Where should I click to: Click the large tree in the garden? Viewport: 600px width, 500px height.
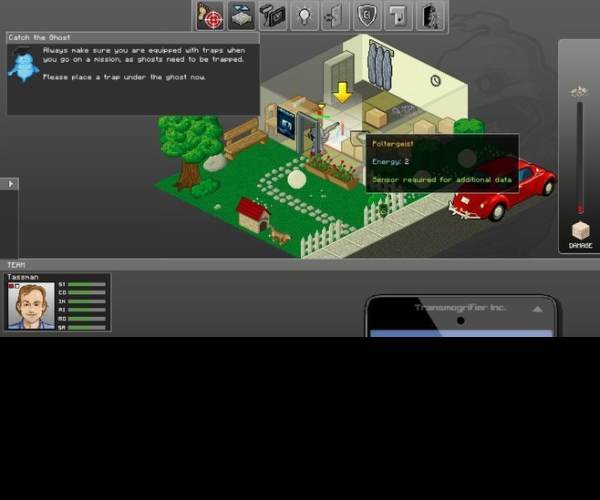[x=190, y=150]
